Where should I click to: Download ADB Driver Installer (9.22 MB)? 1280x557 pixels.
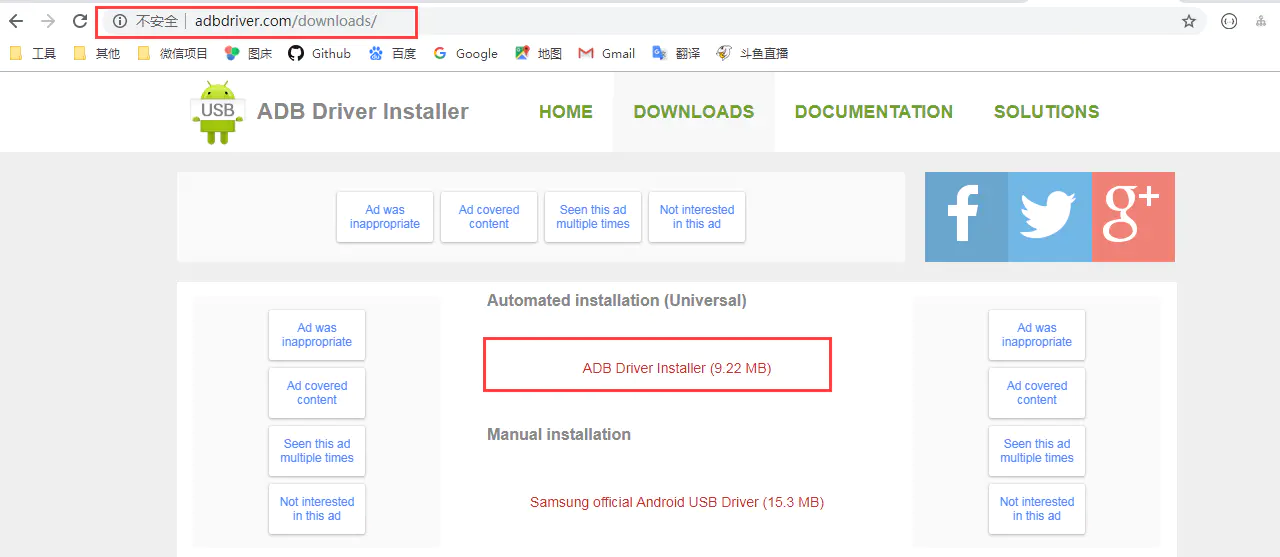coord(677,368)
